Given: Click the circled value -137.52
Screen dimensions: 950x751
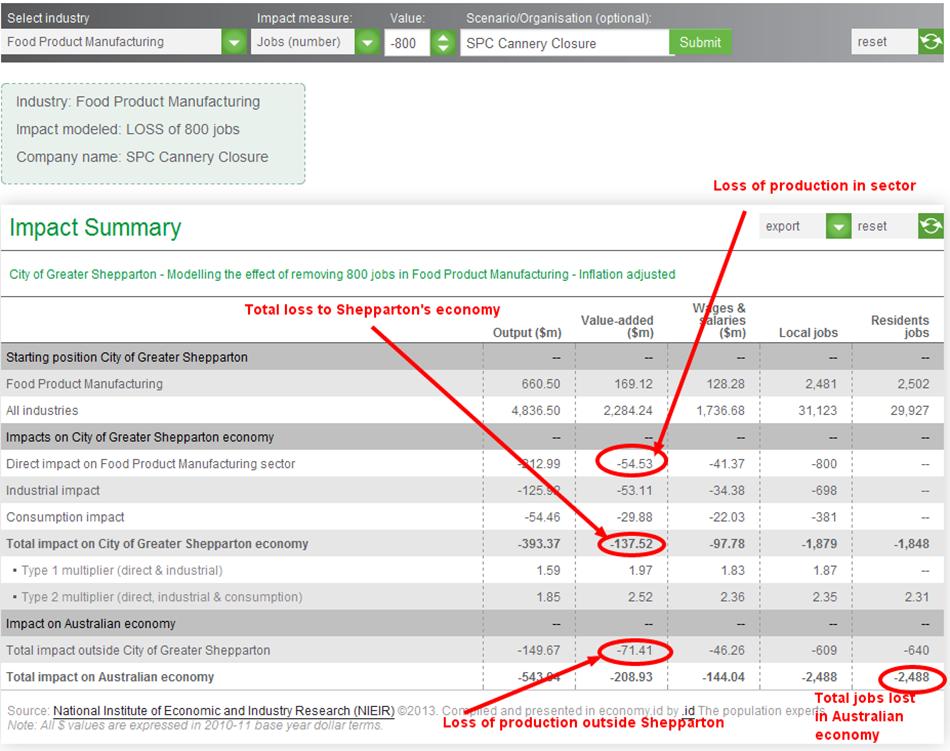Looking at the screenshot, I should pyautogui.click(x=631, y=544).
